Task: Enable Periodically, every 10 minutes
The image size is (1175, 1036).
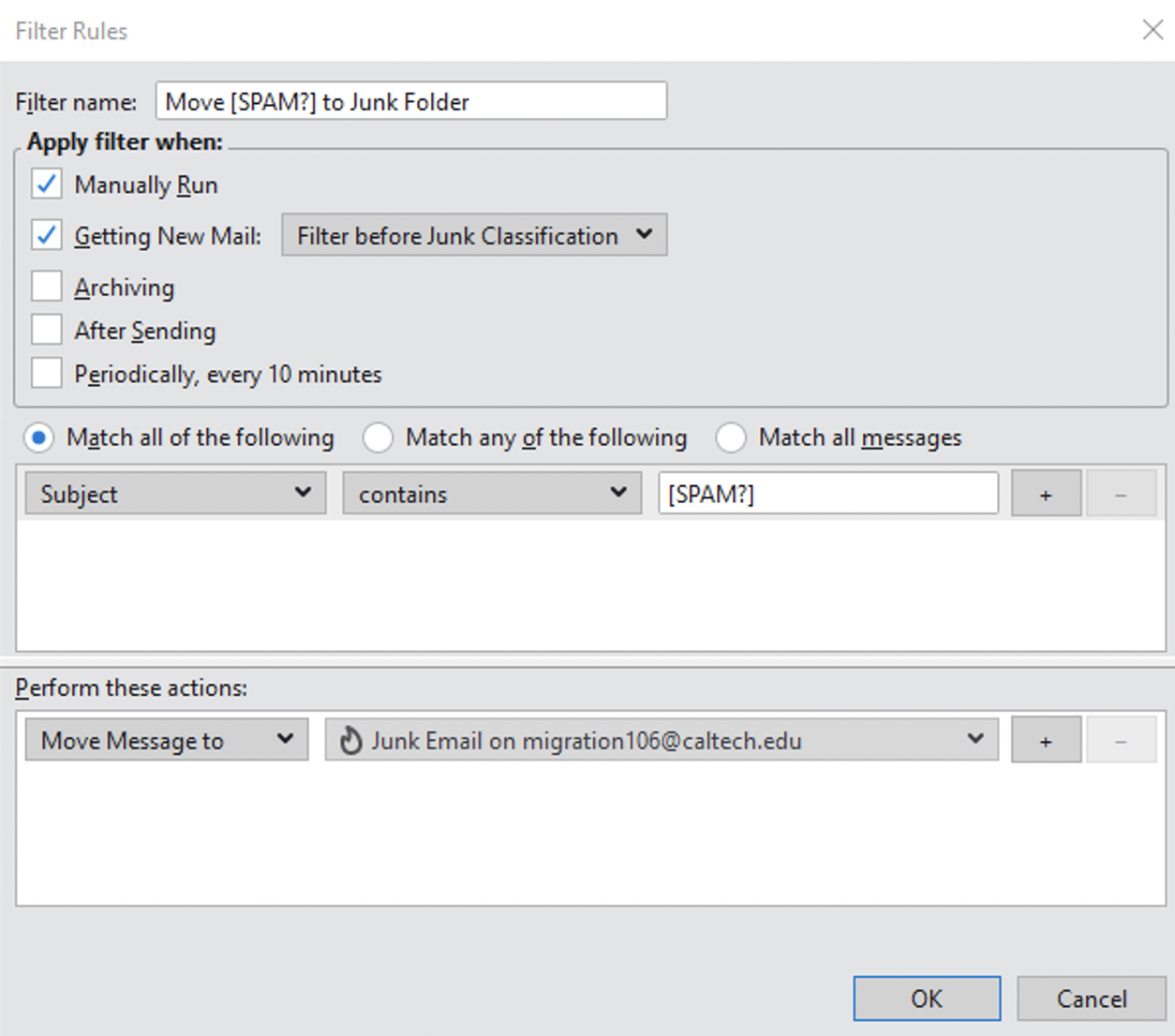Action: 47,374
